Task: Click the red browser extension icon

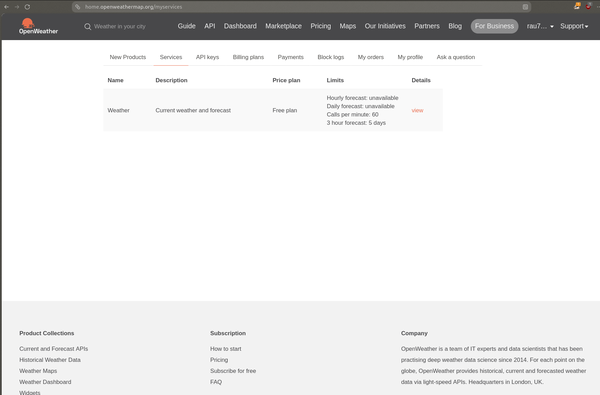Action: [x=589, y=6]
